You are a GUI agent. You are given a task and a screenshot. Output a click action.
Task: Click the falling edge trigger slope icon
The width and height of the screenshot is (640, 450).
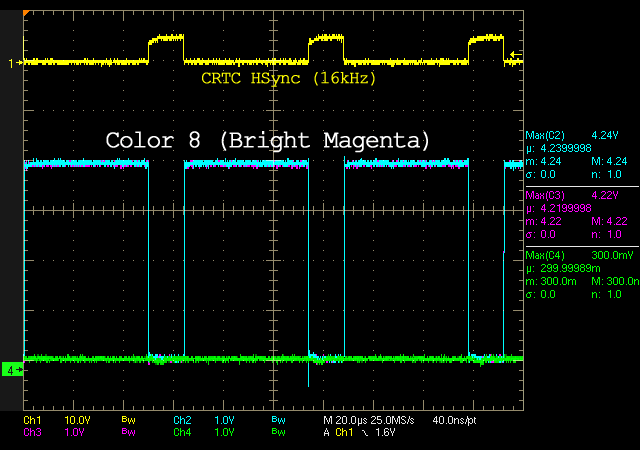click(x=364, y=432)
